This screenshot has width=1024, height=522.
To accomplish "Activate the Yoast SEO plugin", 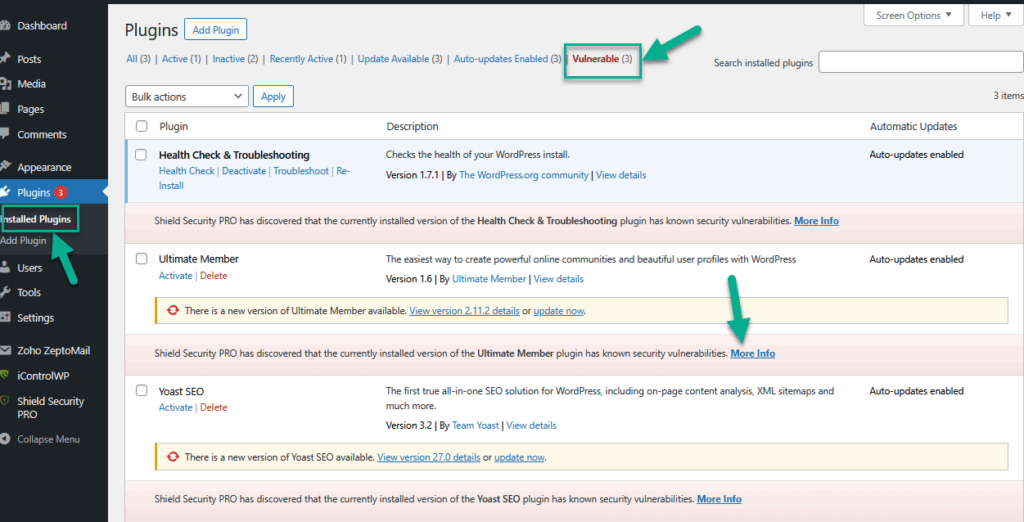I will tap(176, 408).
